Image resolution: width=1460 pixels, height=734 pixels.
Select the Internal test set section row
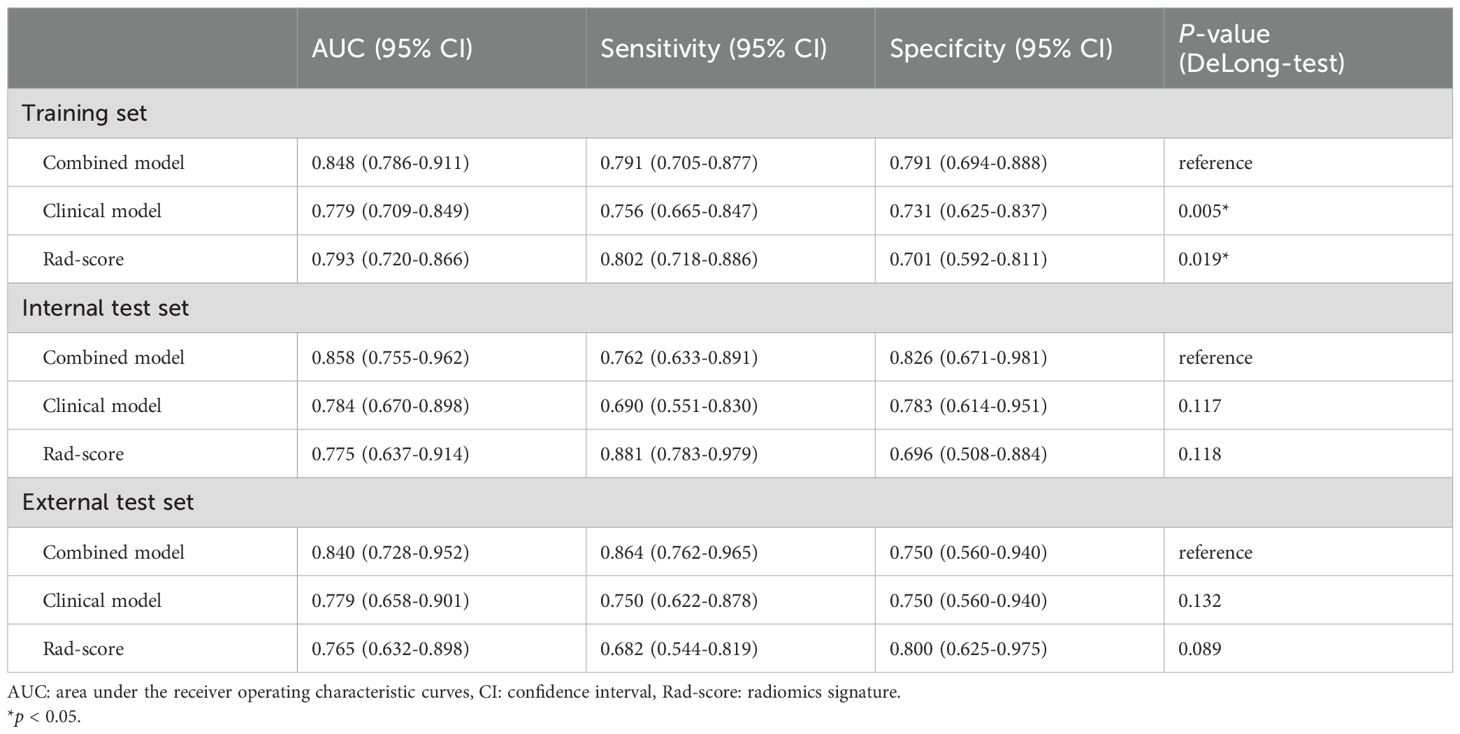[x=105, y=308]
